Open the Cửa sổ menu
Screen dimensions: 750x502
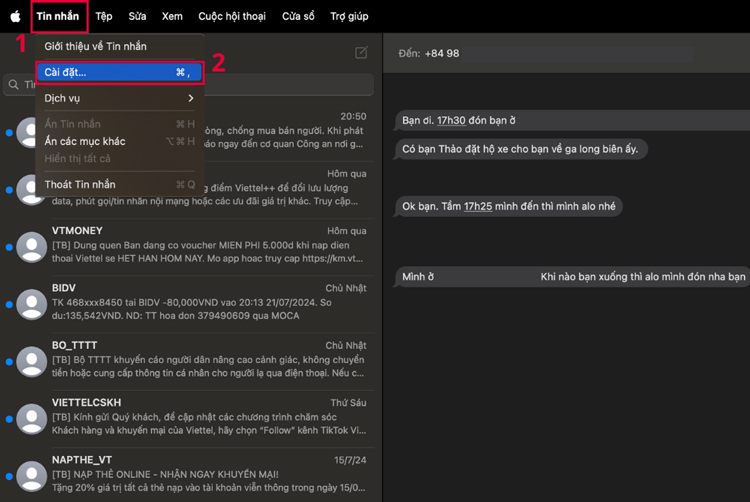[298, 16]
